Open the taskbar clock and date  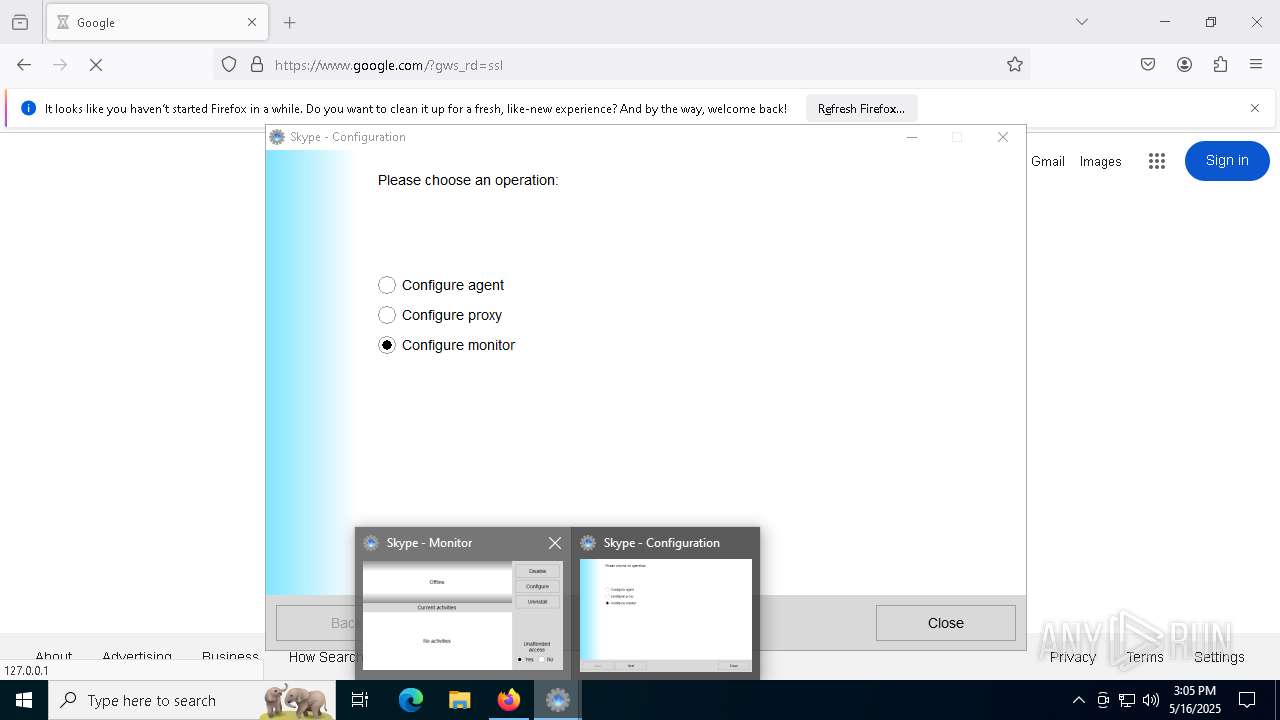coord(1195,700)
